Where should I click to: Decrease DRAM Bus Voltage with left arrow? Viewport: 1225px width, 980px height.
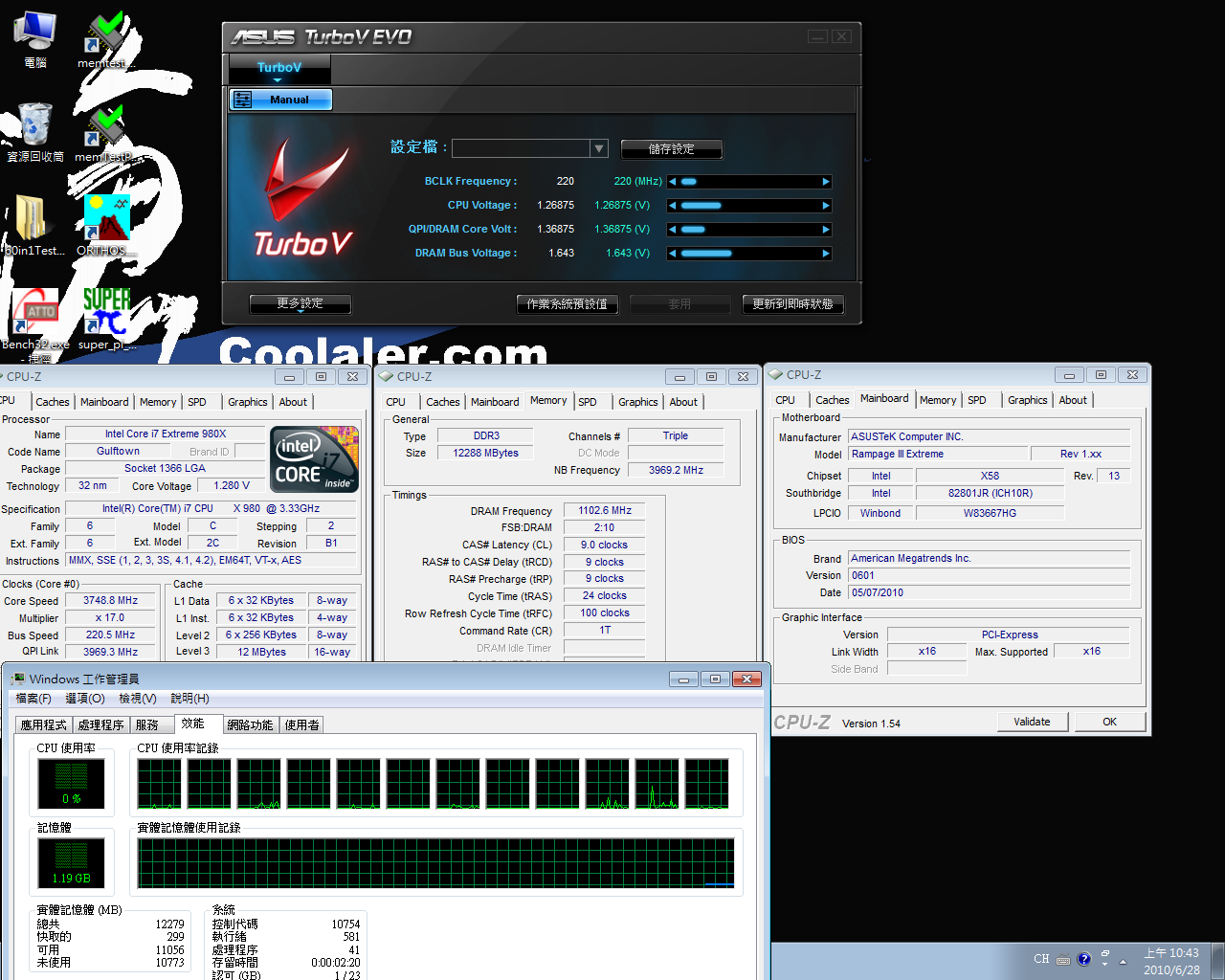tap(673, 254)
